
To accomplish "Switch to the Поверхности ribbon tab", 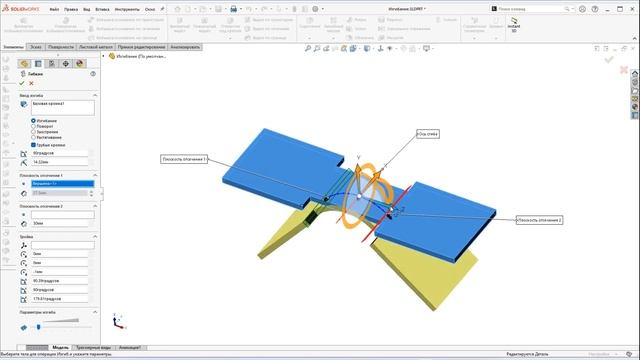I will (61, 47).
